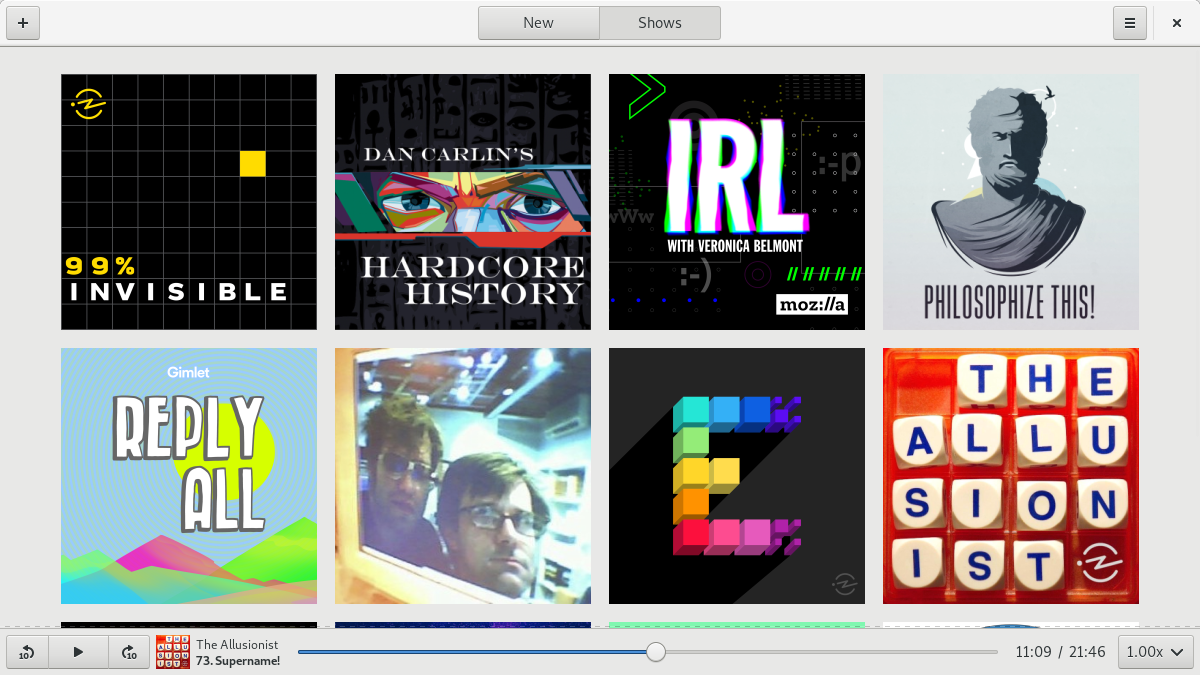Click the 73. Supername! episode title
Viewport: 1200px width, 675px height.
(x=238, y=661)
